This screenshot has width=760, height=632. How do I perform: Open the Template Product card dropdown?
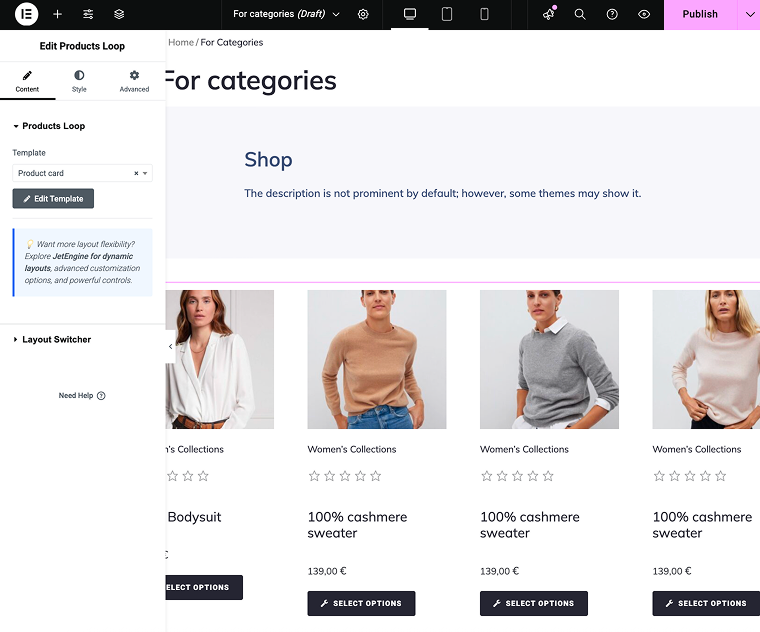pyautogui.click(x=82, y=173)
